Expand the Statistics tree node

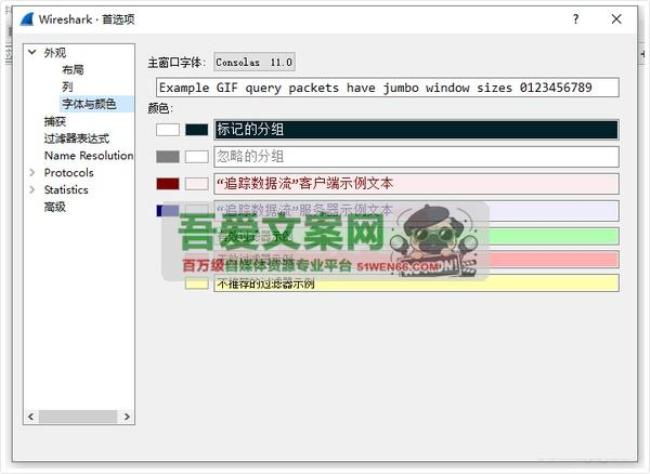click(32, 190)
